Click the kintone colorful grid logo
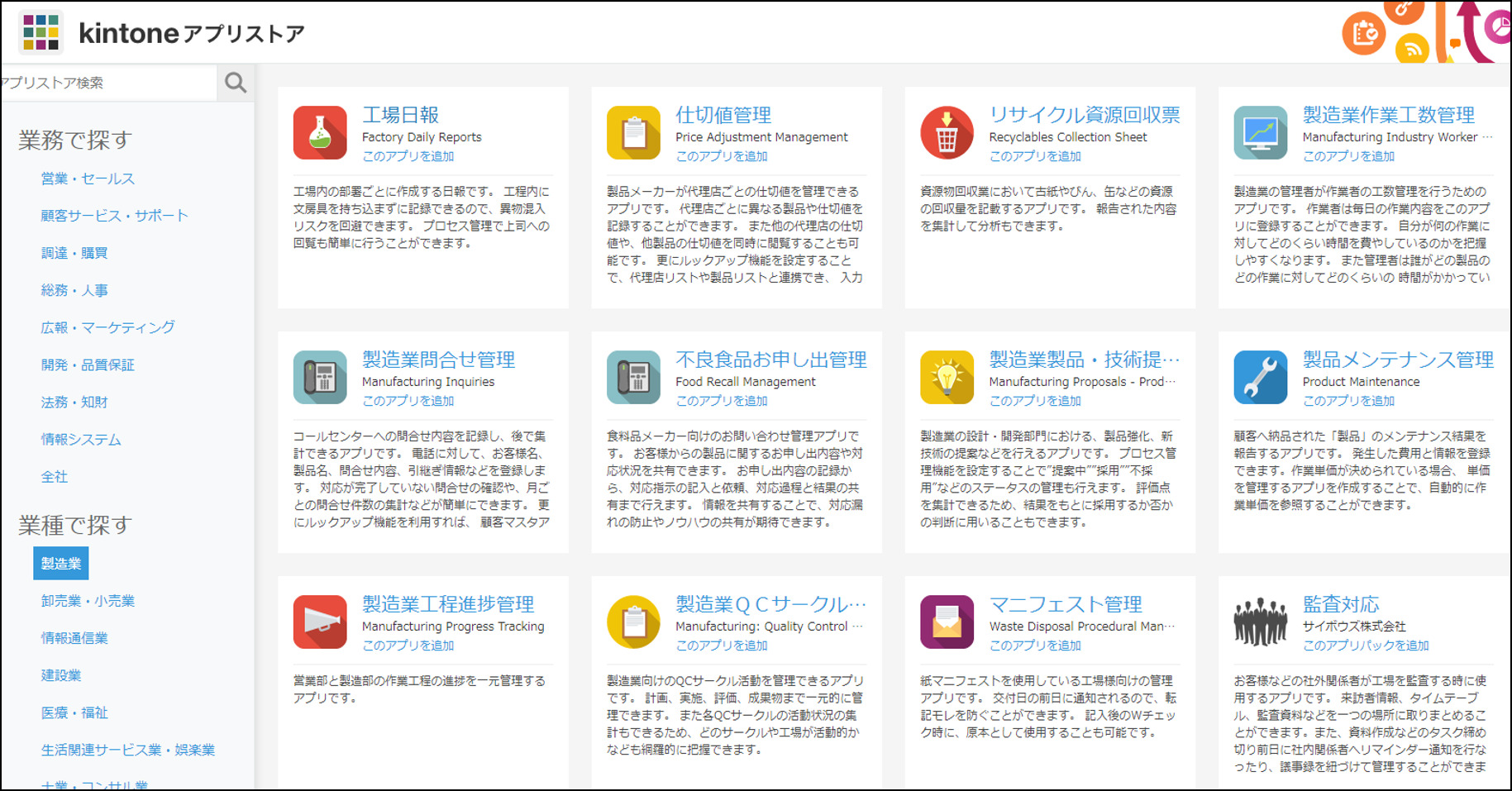This screenshot has width=1512, height=791. 41,33
